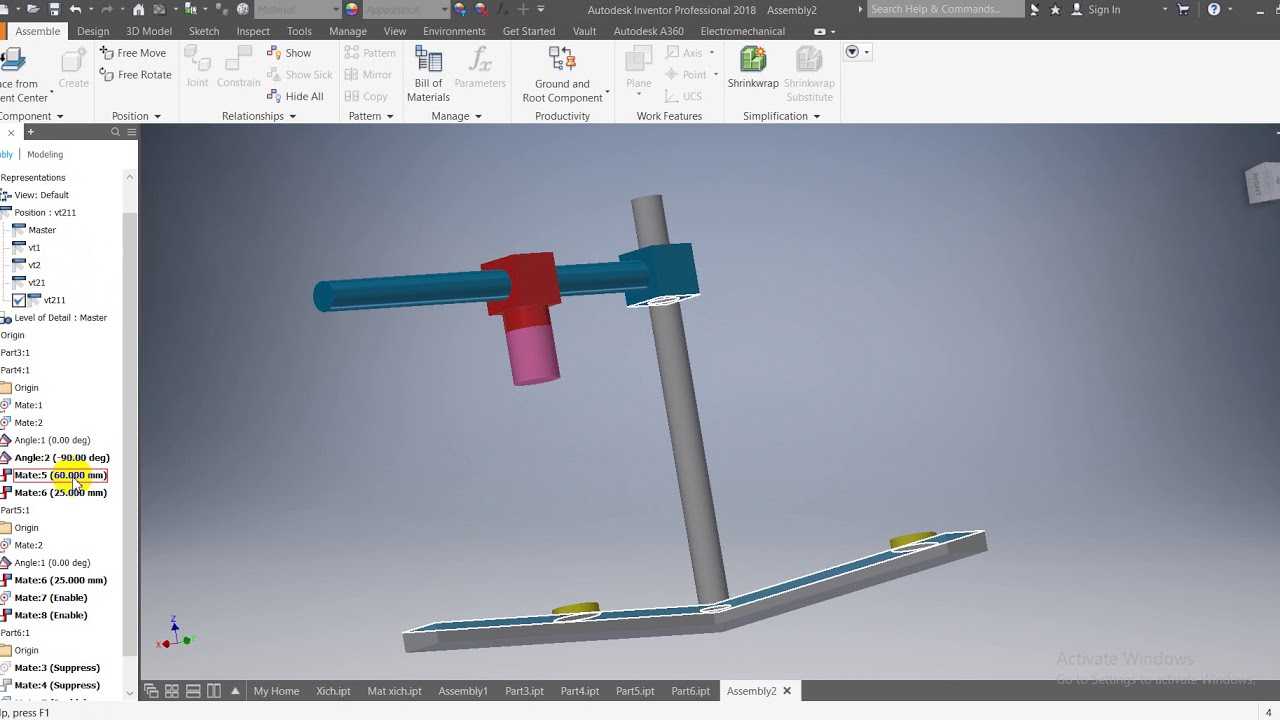This screenshot has width=1280, height=720.
Task: Open the 3D Model ribbon tab
Action: (x=149, y=31)
